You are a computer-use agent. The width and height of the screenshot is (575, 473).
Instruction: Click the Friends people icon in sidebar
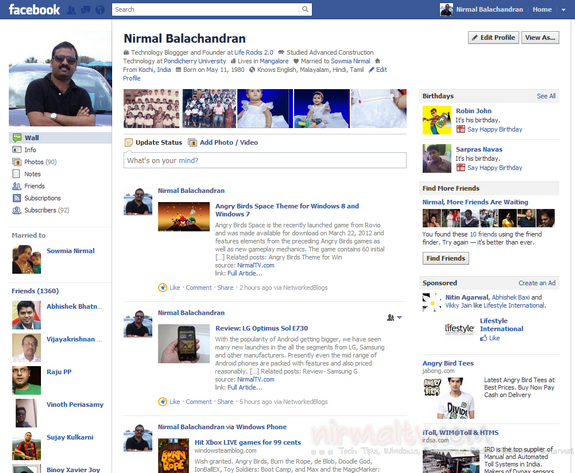17,186
